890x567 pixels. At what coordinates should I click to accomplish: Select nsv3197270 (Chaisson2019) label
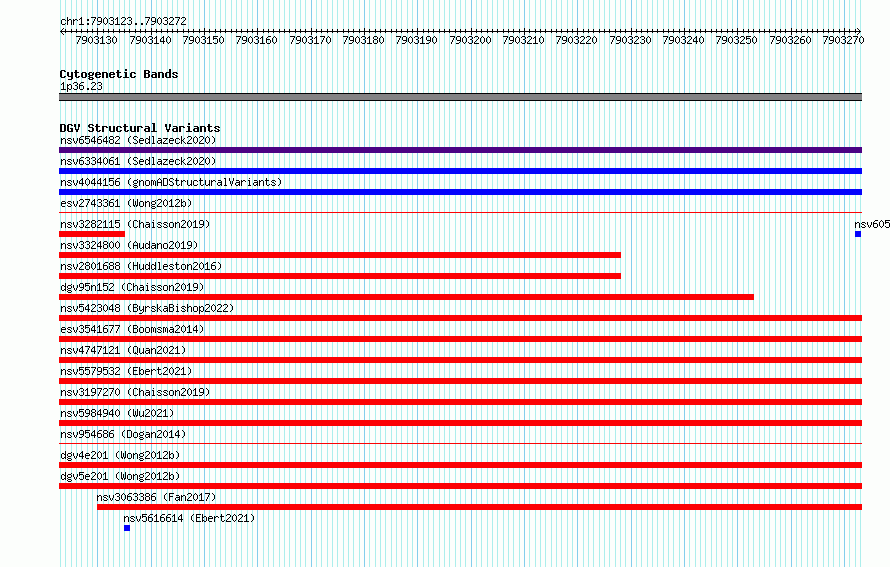coord(135,392)
